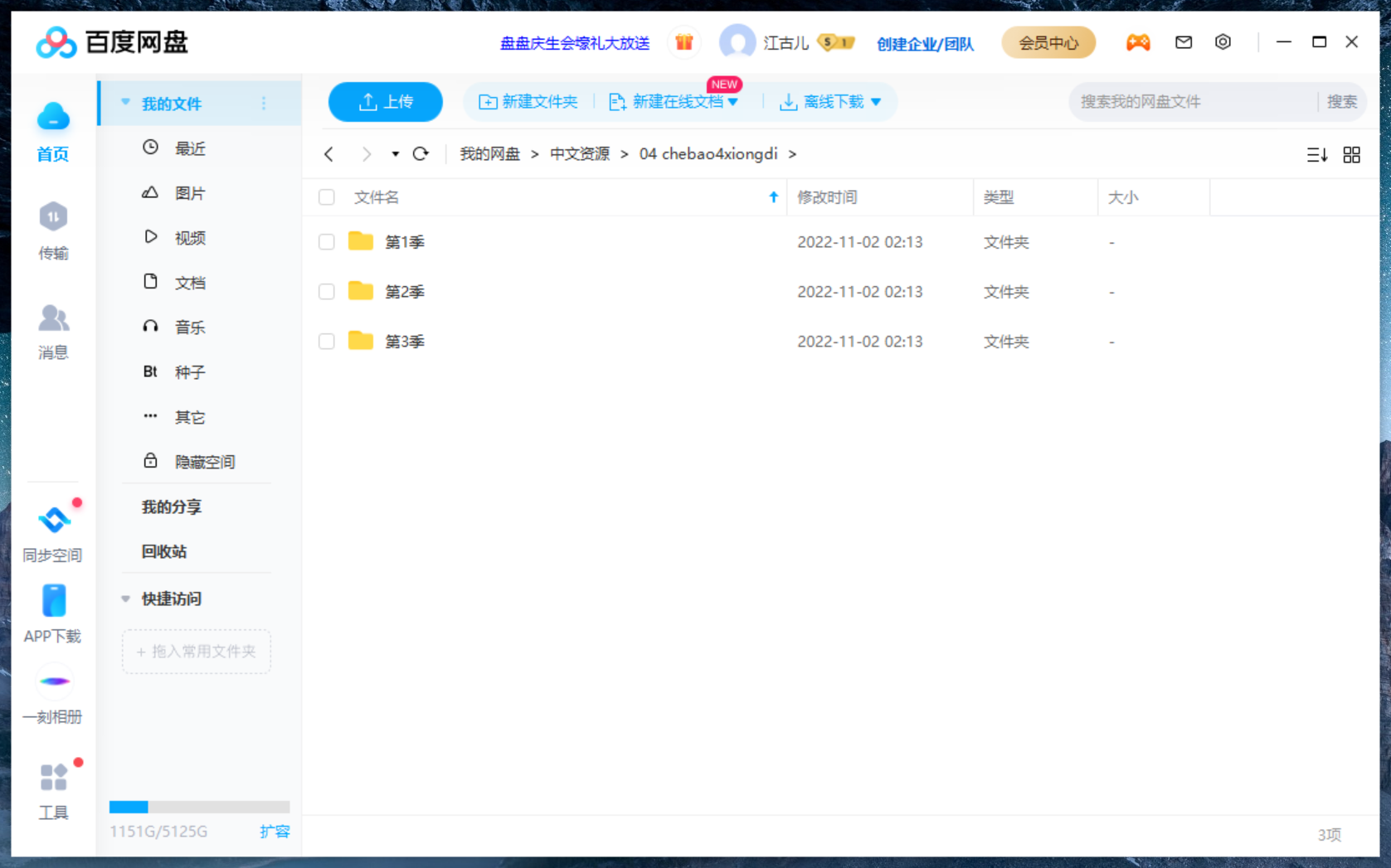Open the 工具 tools panel

tap(53, 788)
